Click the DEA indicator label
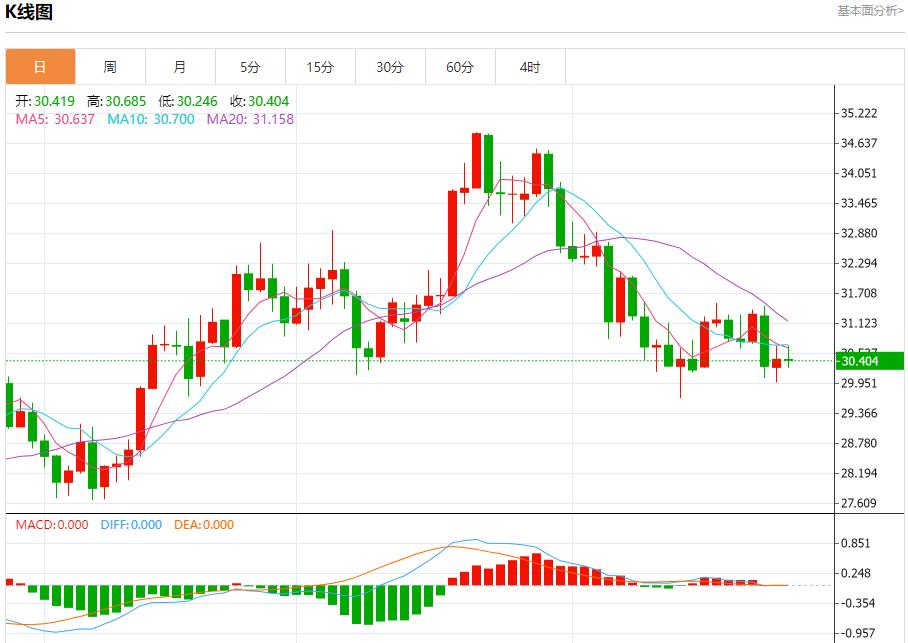Viewport: 908px width, 643px height. click(x=204, y=525)
